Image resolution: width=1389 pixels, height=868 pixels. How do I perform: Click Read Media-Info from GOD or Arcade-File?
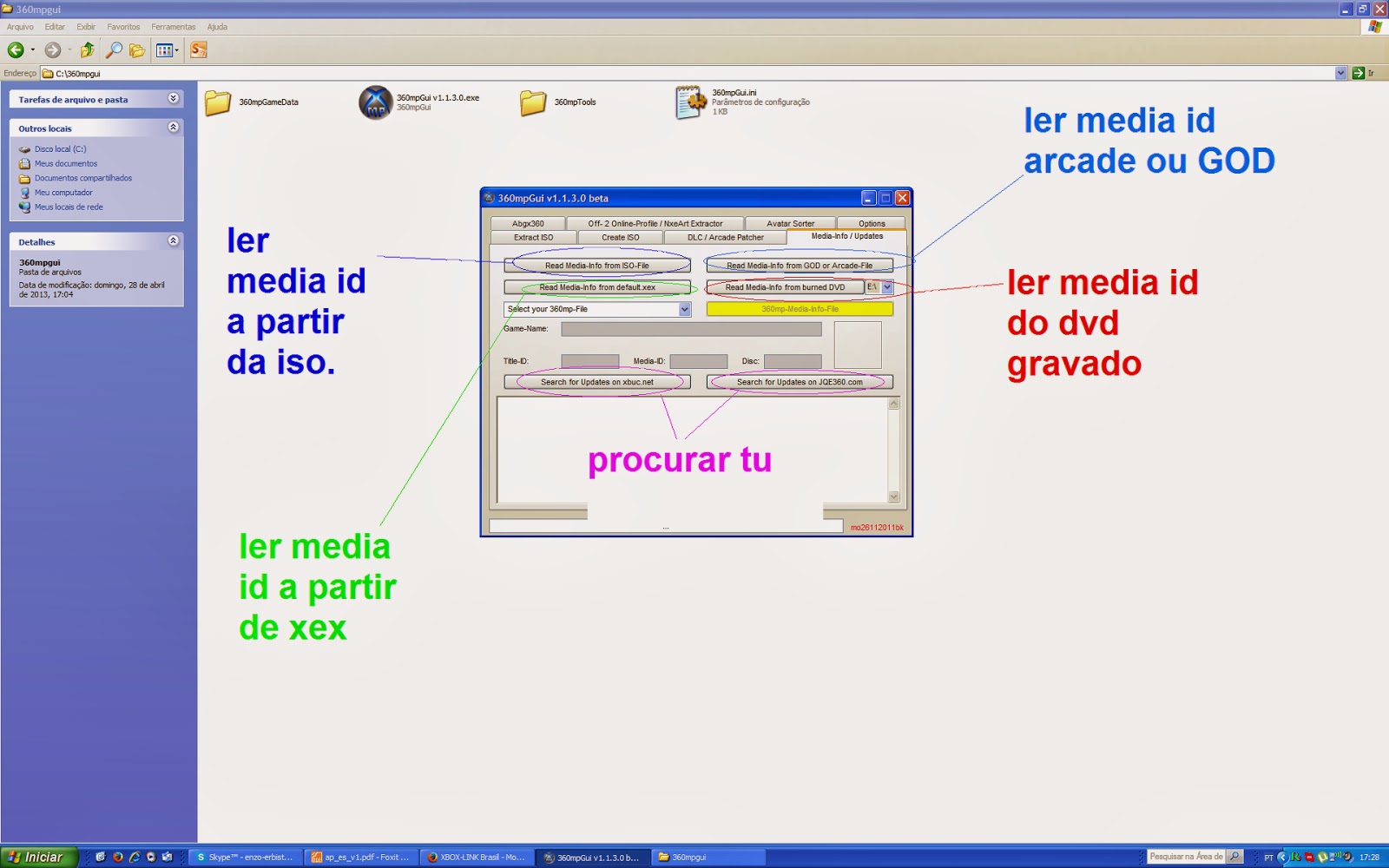800,266
